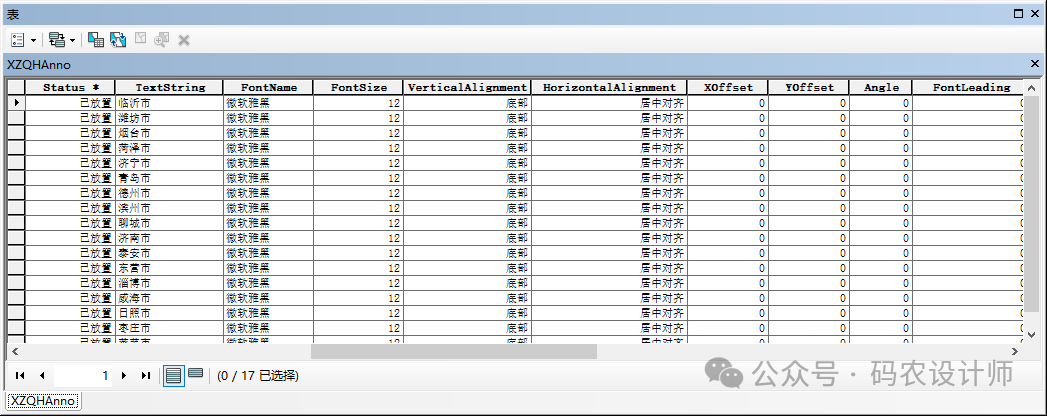Viewport: 1047px width, 416px height.
Task: Toggle Show selected records view
Action: pos(196,375)
